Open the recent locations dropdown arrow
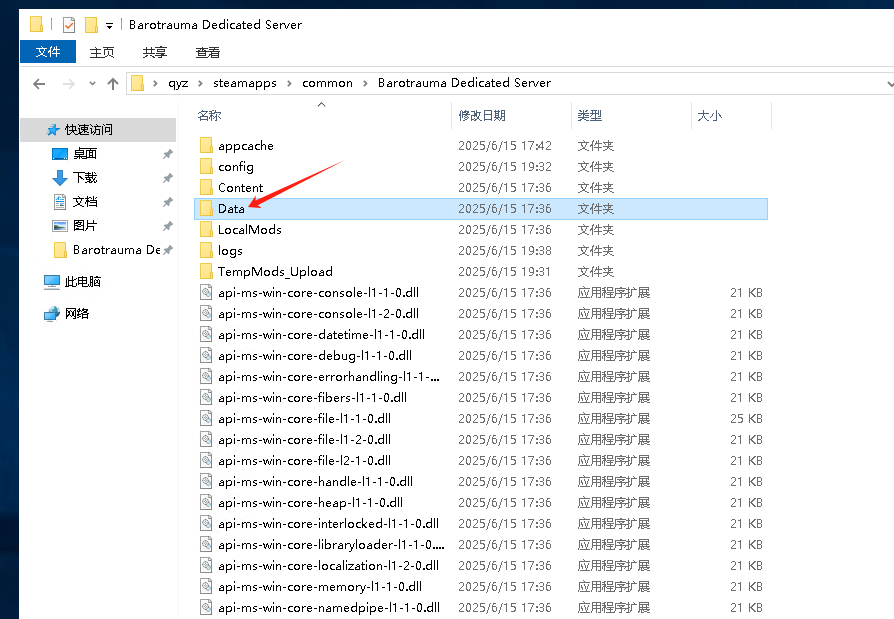The height and width of the screenshot is (619, 894). click(92, 83)
